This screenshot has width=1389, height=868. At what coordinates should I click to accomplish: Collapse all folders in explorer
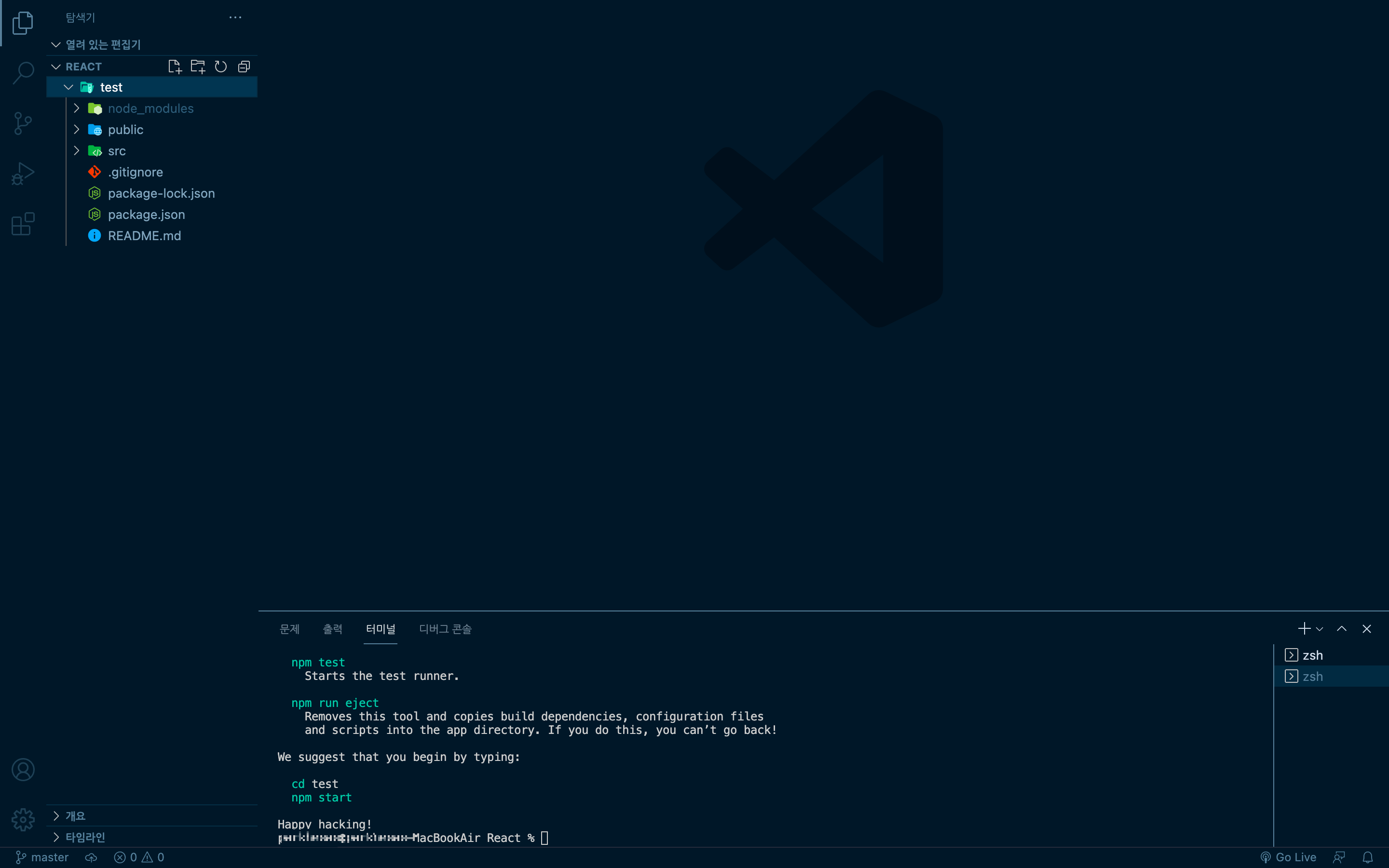(x=244, y=67)
